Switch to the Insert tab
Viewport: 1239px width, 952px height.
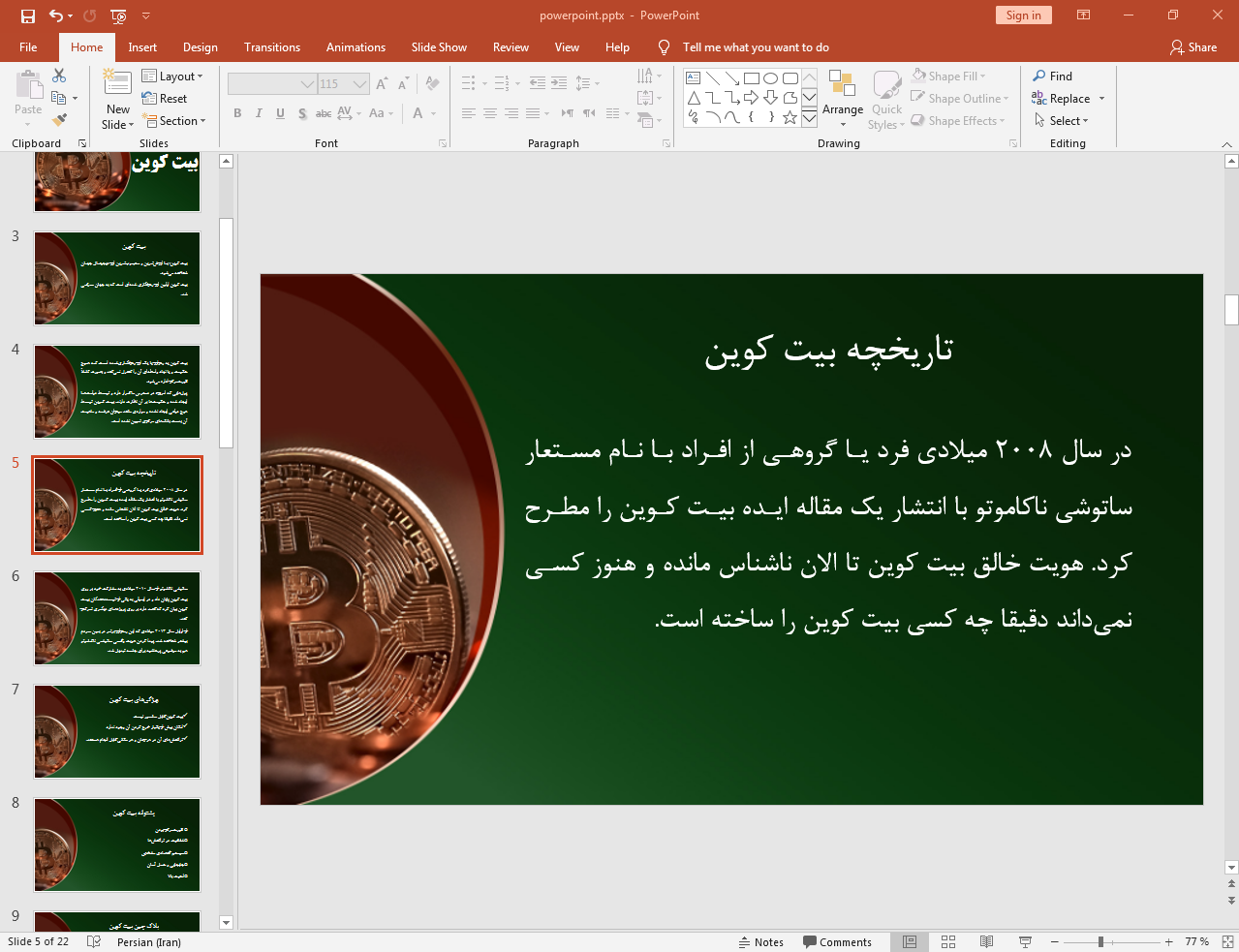pos(142,47)
